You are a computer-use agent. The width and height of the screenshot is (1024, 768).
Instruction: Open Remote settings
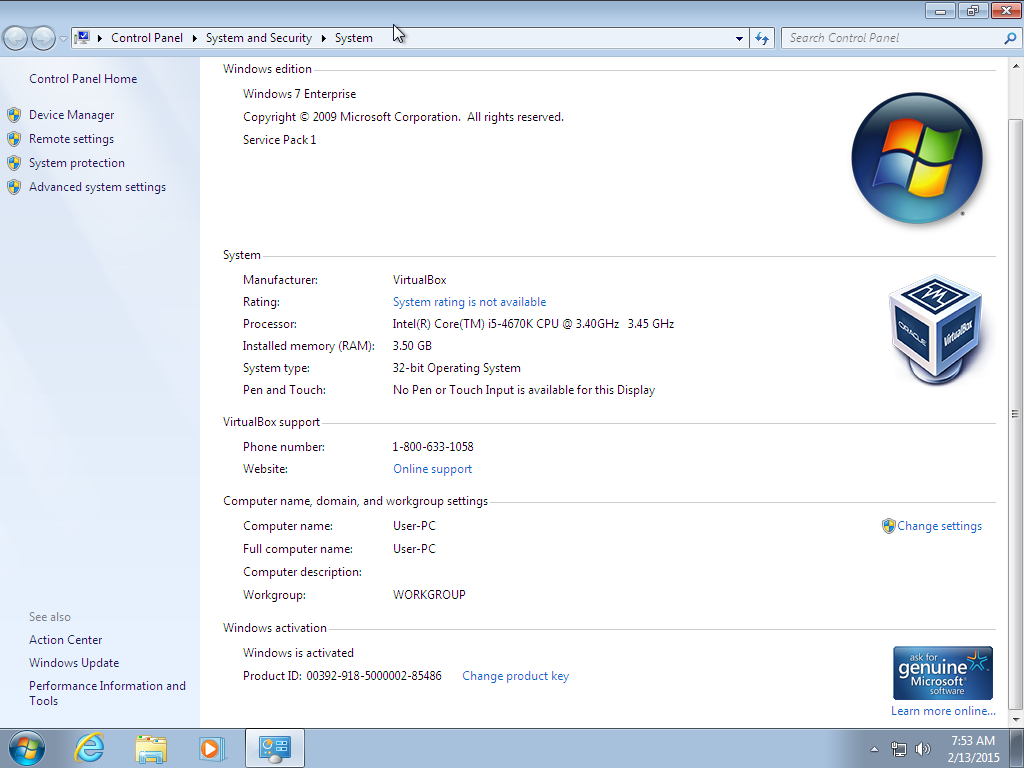click(x=71, y=139)
